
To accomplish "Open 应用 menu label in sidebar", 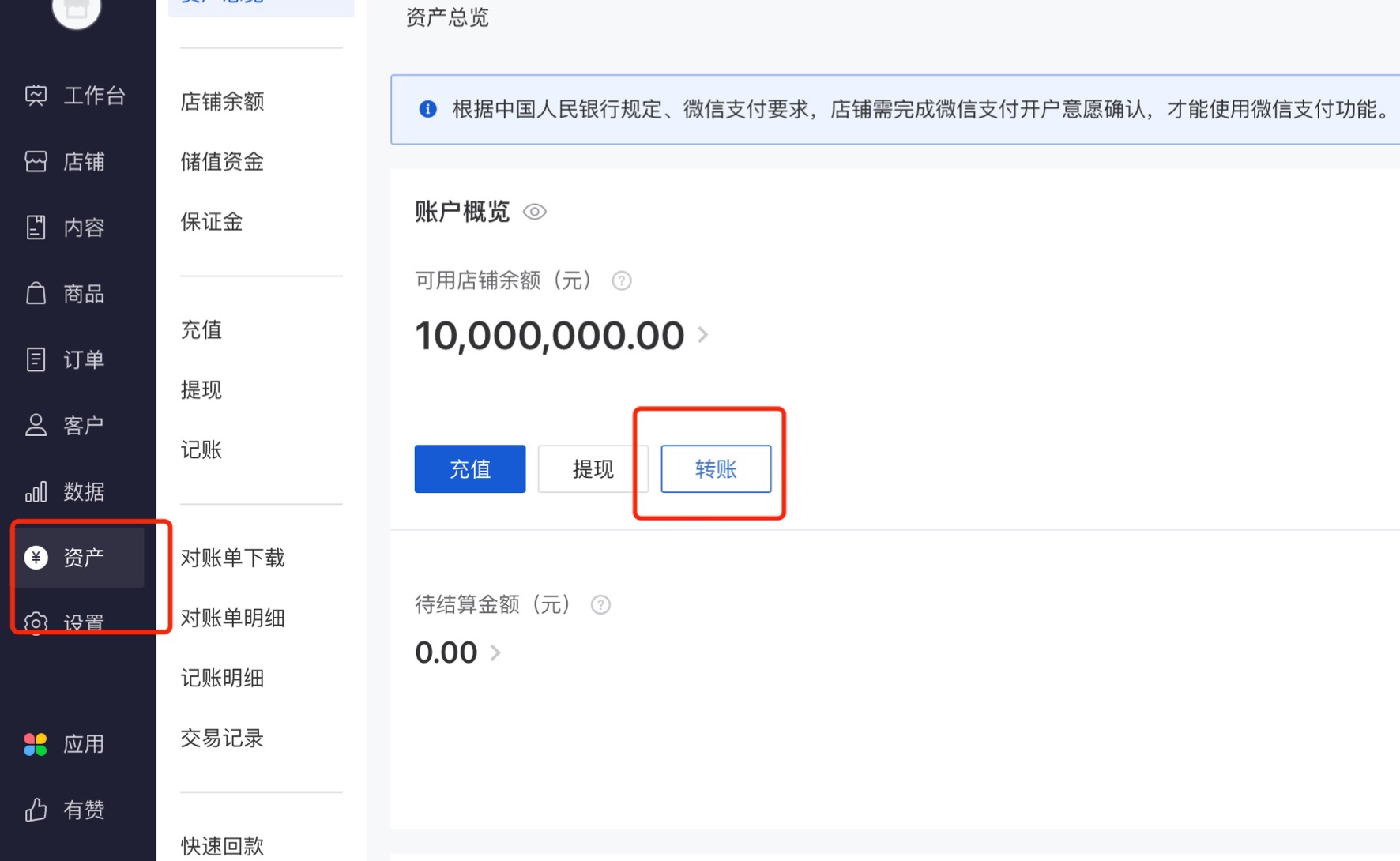I will click(x=85, y=744).
